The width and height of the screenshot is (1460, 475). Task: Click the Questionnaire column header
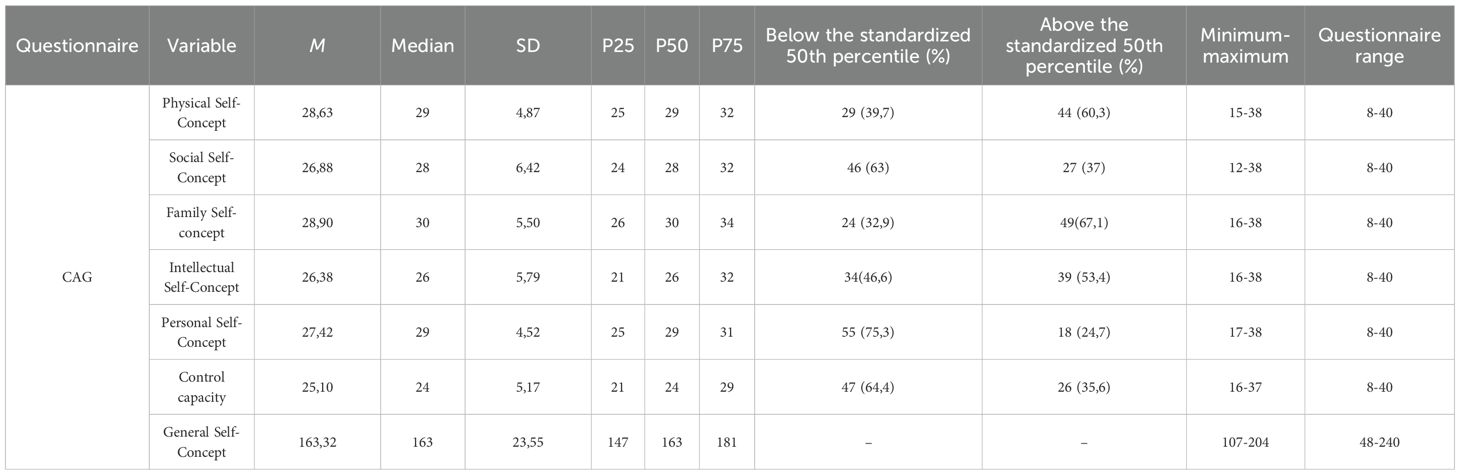(77, 46)
